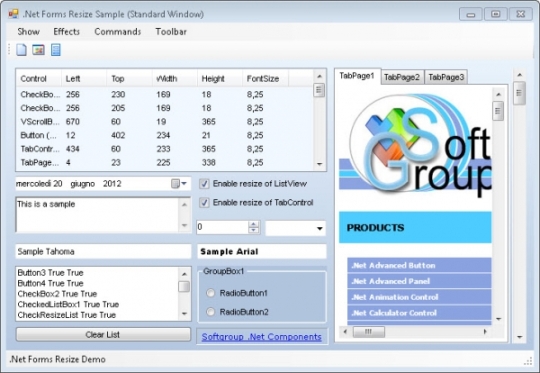Click the listbox scroll down arrow
The width and height of the screenshot is (540, 373).
point(184,314)
